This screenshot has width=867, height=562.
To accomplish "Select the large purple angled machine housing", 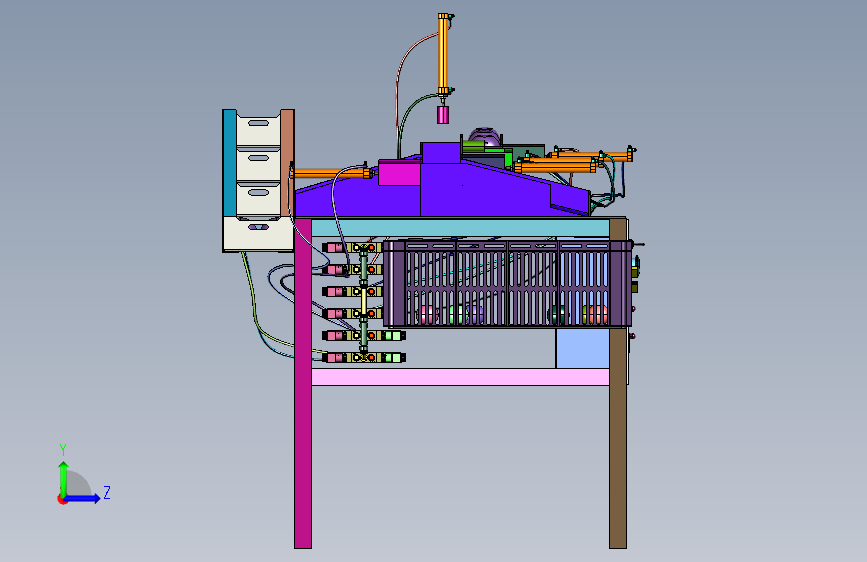I will pos(442,191).
